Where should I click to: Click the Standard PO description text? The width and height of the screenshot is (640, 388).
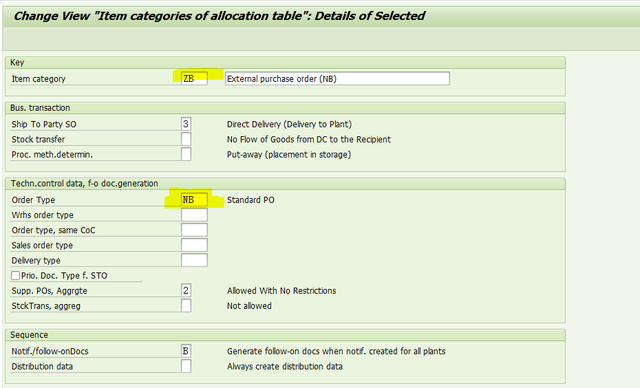(x=251, y=200)
